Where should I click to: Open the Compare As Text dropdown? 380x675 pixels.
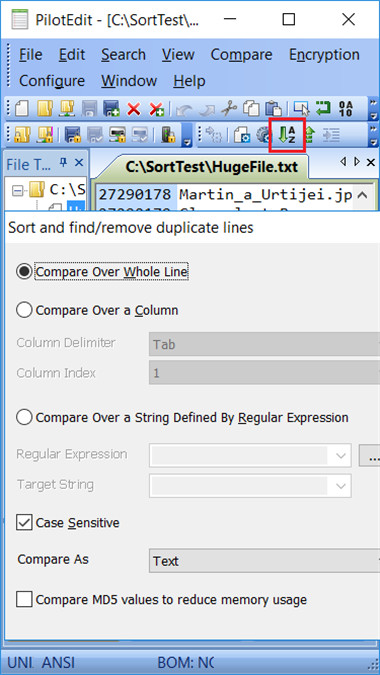(264, 561)
